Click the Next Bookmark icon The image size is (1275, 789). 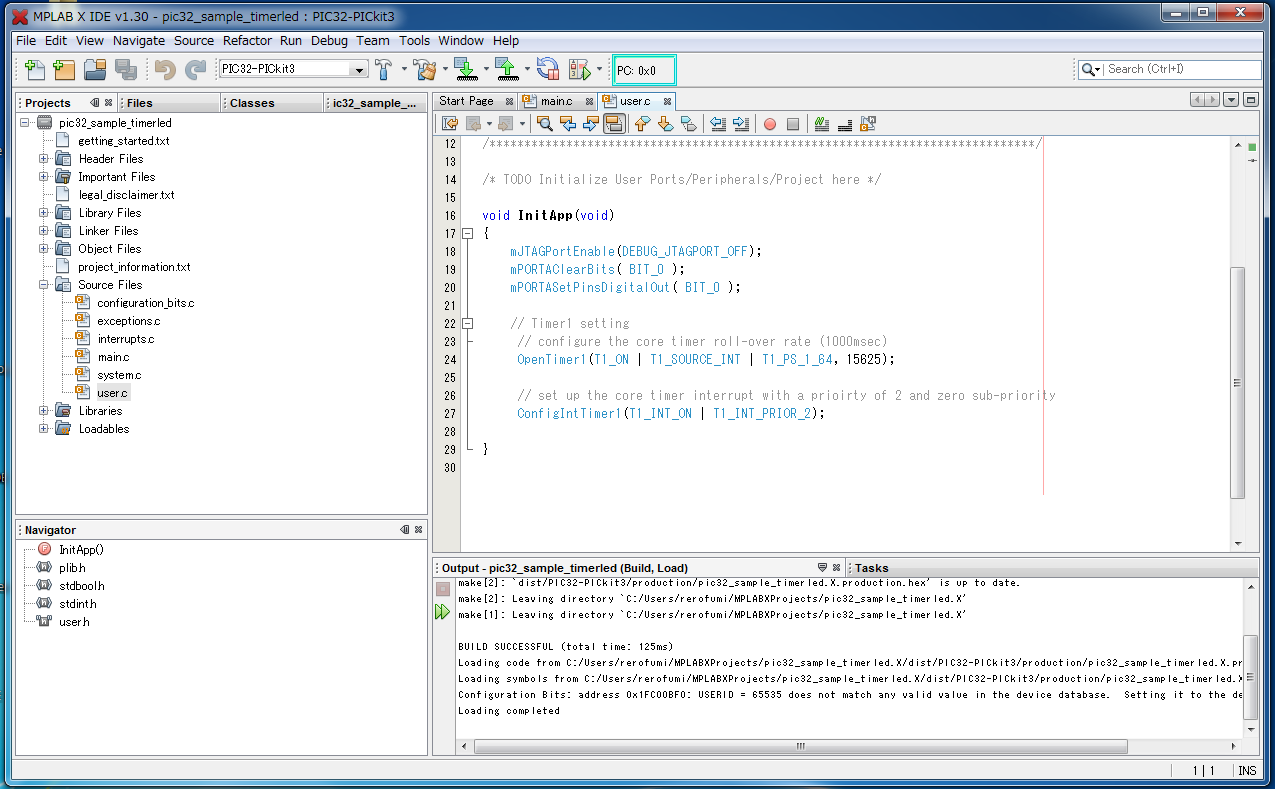point(665,124)
